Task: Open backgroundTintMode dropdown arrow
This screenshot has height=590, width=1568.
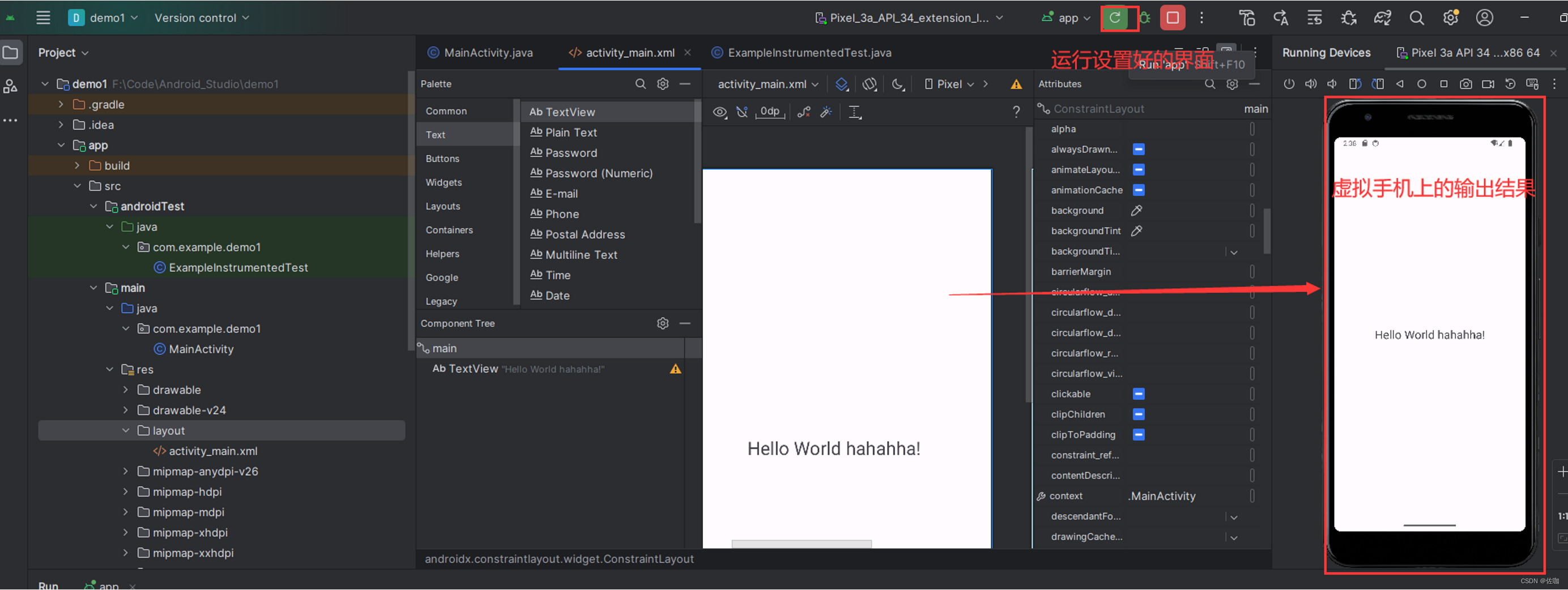Action: click(x=1233, y=252)
